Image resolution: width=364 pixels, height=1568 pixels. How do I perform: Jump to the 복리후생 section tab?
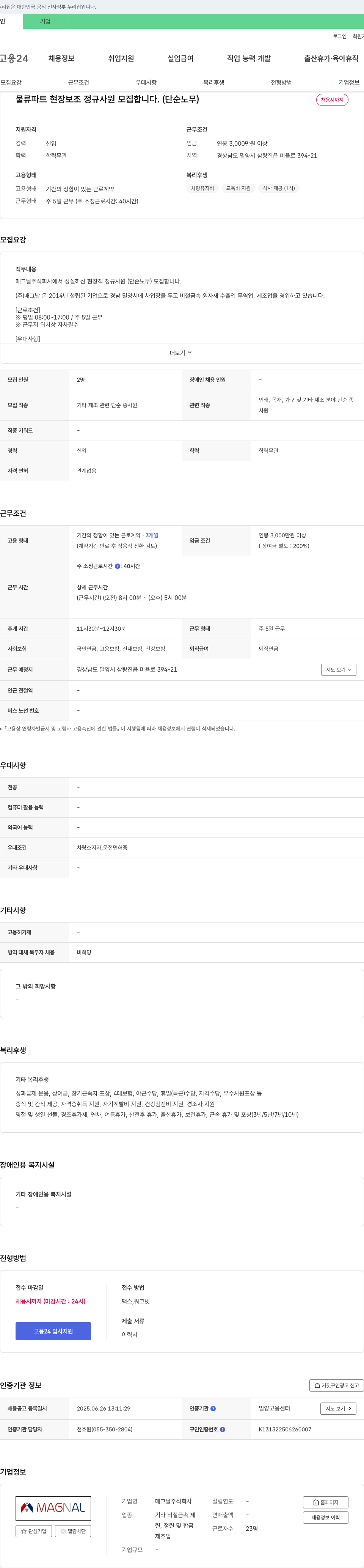point(213,82)
